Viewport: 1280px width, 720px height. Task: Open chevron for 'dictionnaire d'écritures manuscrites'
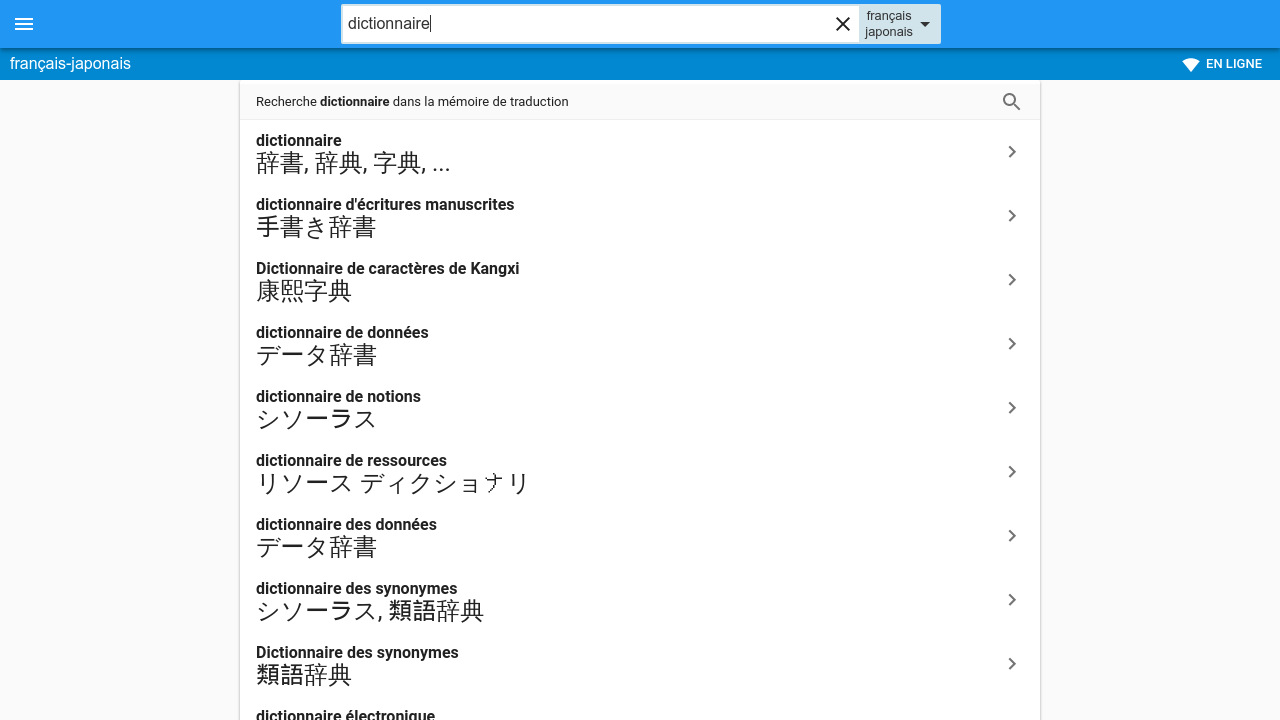coord(1012,216)
